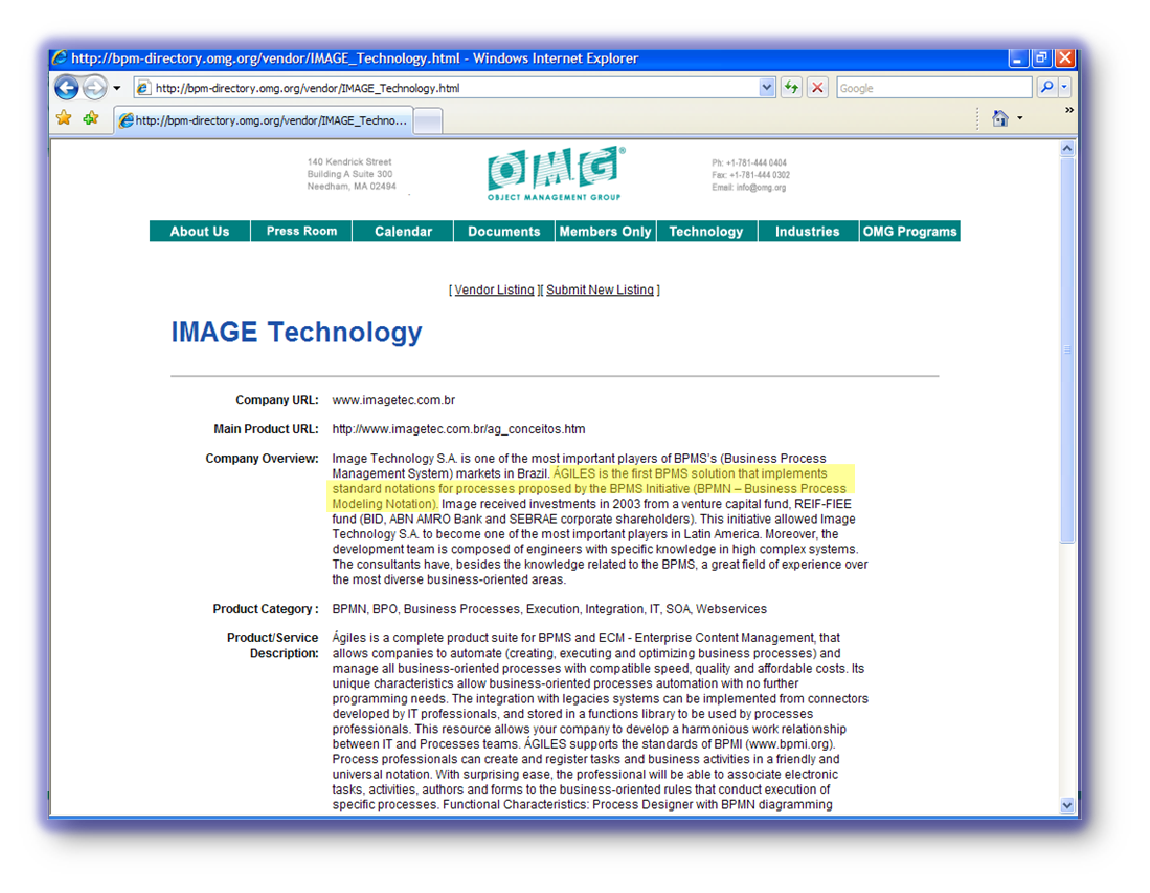The height and width of the screenshot is (893, 1150).
Task: Click the info@omg.org email text
Action: pyautogui.click(x=761, y=188)
